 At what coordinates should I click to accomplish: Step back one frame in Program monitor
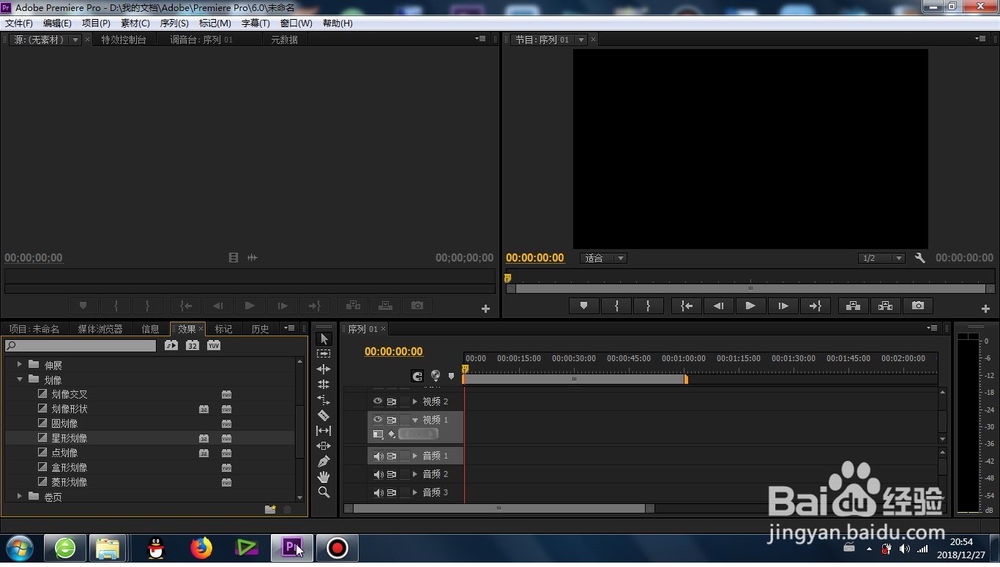click(718, 306)
